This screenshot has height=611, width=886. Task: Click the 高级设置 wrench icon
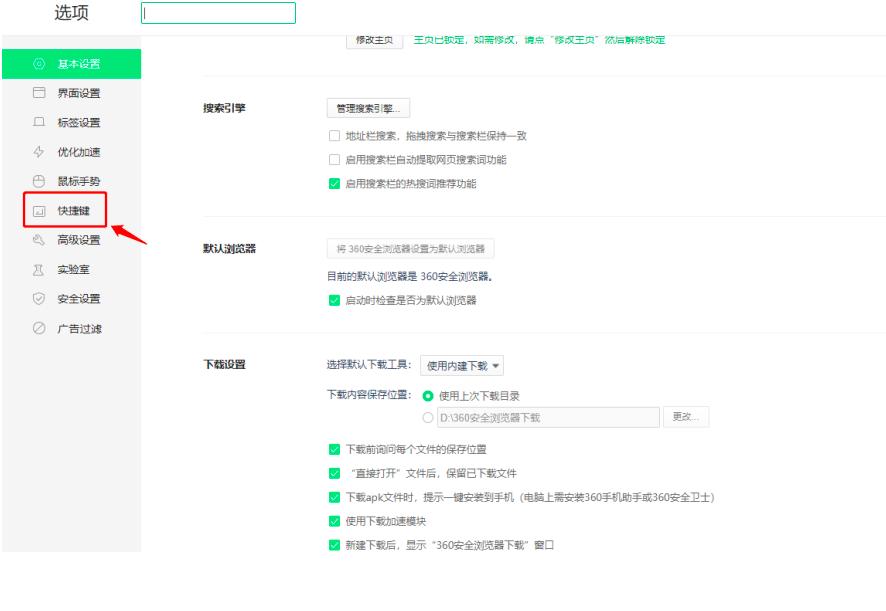tap(39, 240)
